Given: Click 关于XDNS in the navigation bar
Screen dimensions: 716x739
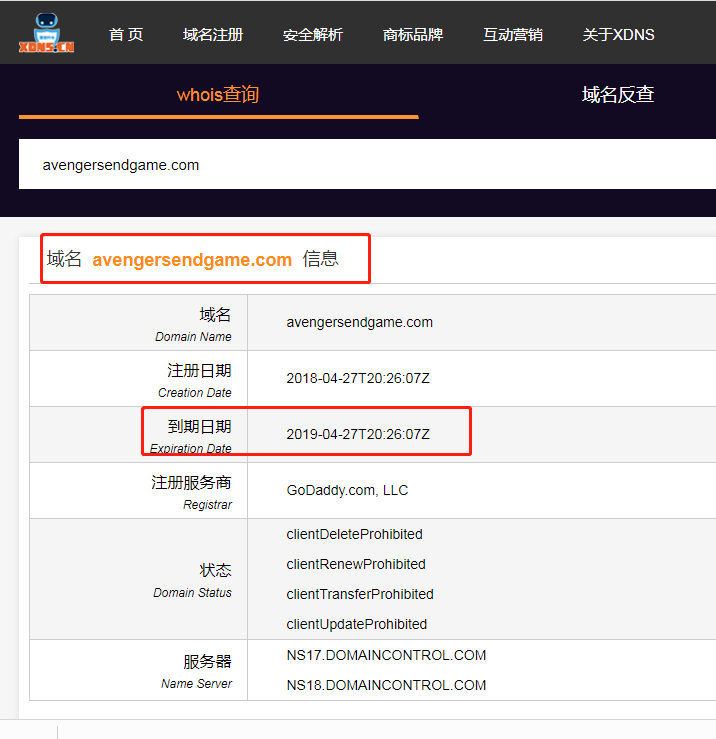Looking at the screenshot, I should click(x=618, y=34).
